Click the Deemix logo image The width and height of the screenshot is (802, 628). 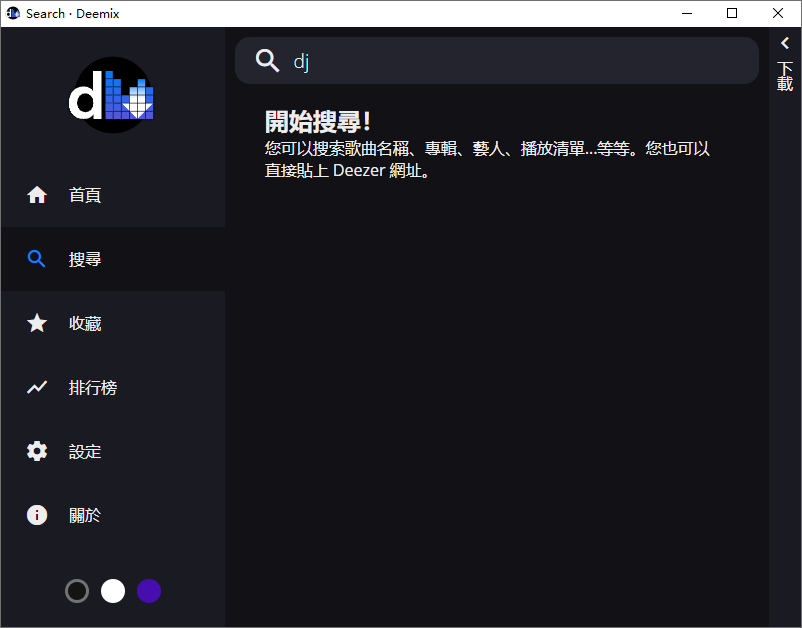(x=111, y=95)
